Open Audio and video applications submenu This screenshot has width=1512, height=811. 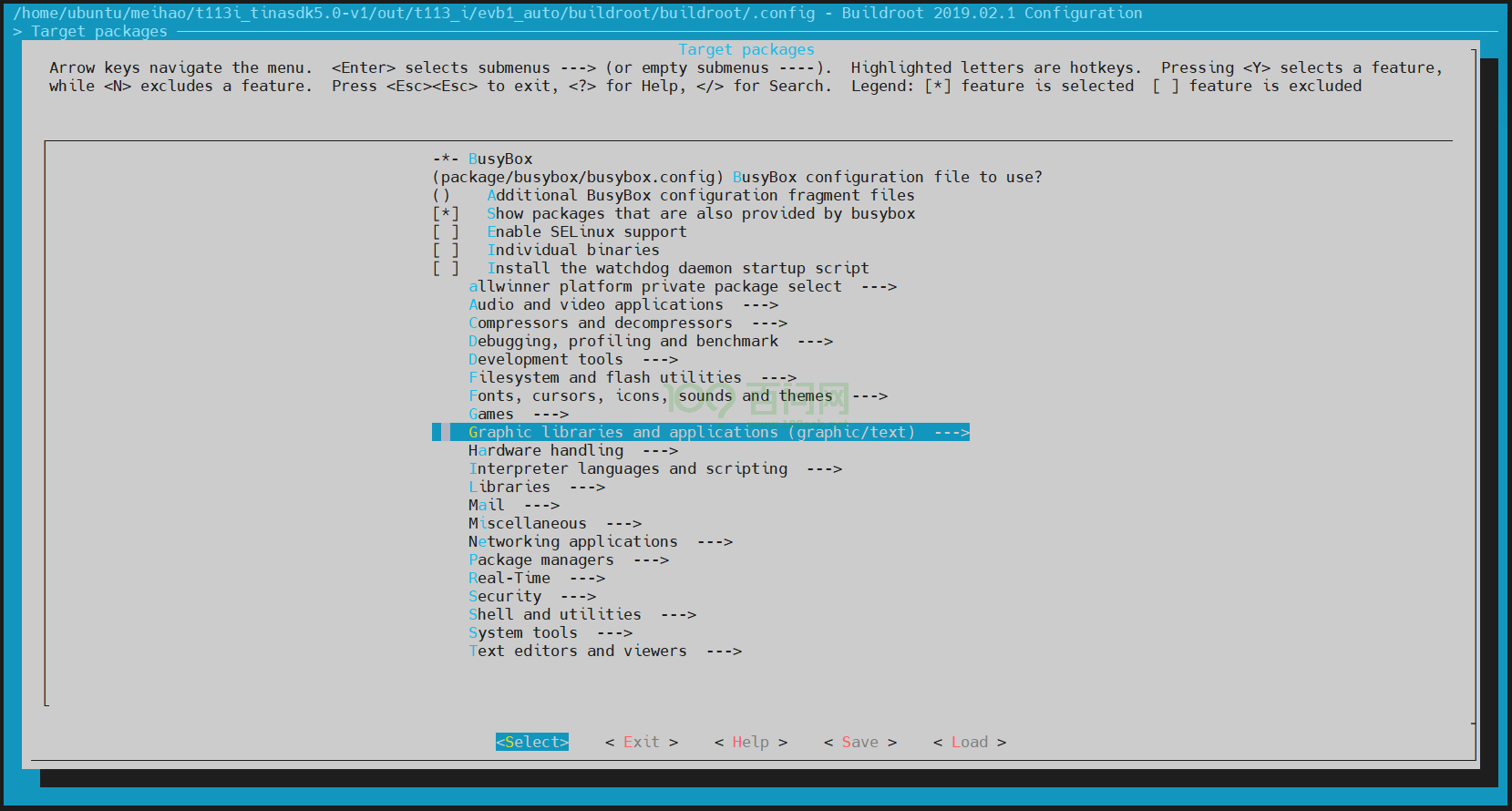click(595, 305)
